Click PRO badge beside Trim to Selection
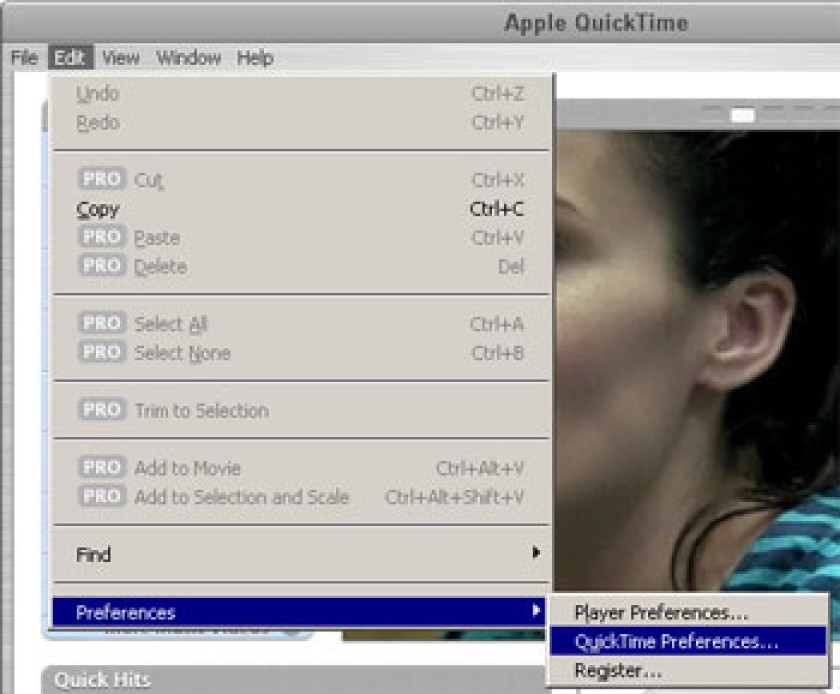Screen dimensions: 840x694 pyautogui.click(x=102, y=409)
